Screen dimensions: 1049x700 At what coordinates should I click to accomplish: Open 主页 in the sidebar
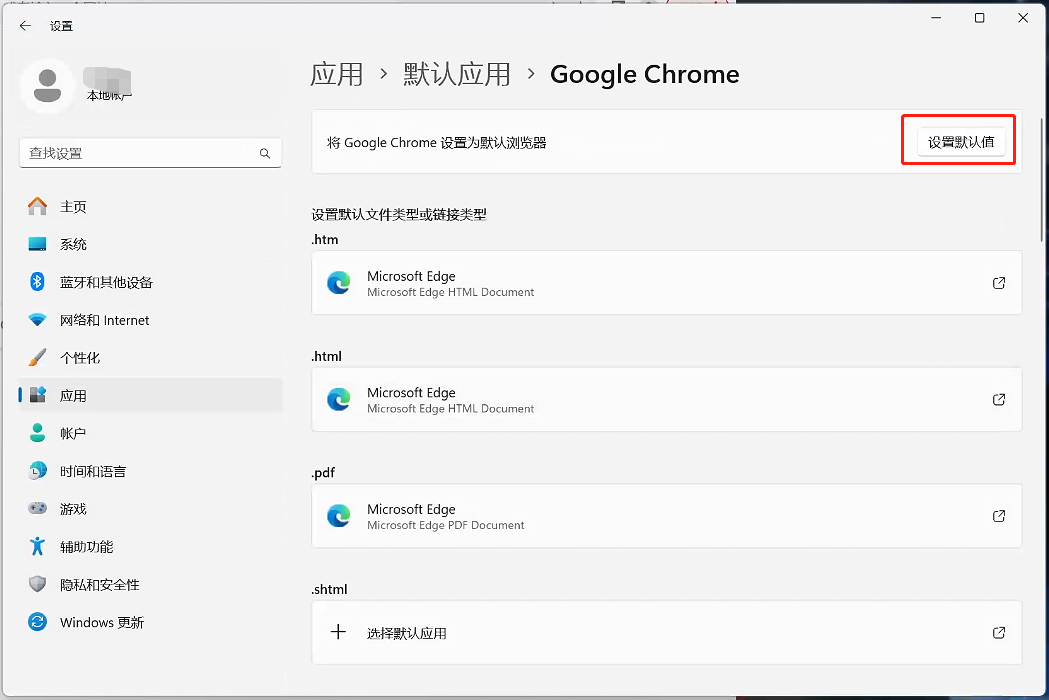click(x=150, y=207)
